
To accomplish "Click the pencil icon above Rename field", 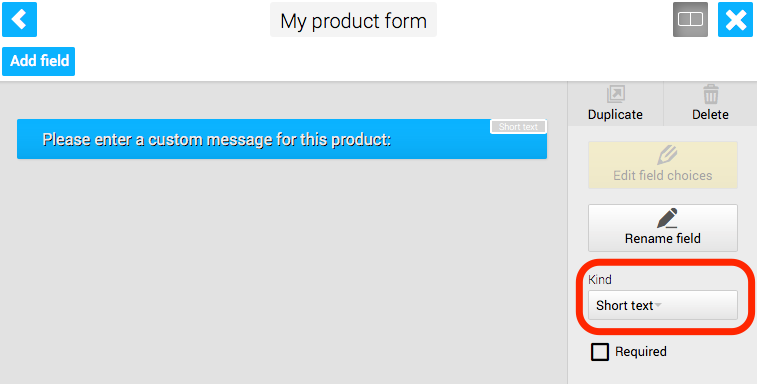I will click(667, 218).
